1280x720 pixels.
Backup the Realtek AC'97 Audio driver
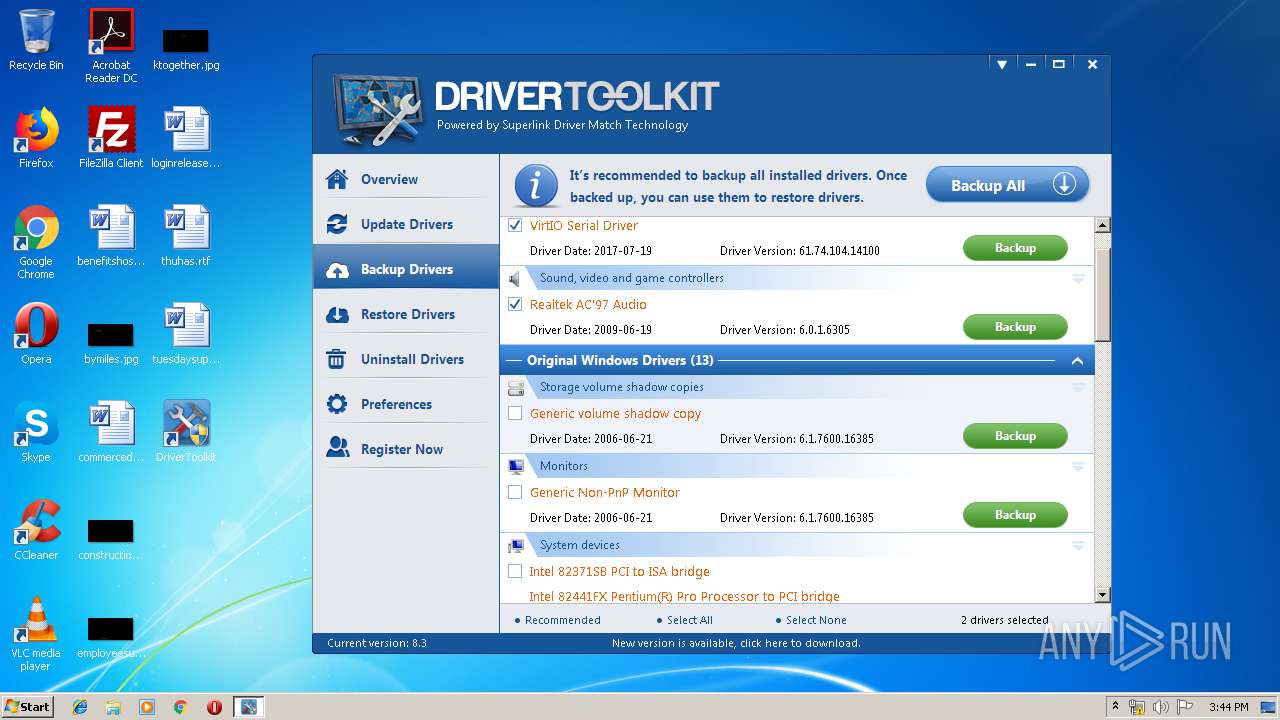click(x=1015, y=327)
